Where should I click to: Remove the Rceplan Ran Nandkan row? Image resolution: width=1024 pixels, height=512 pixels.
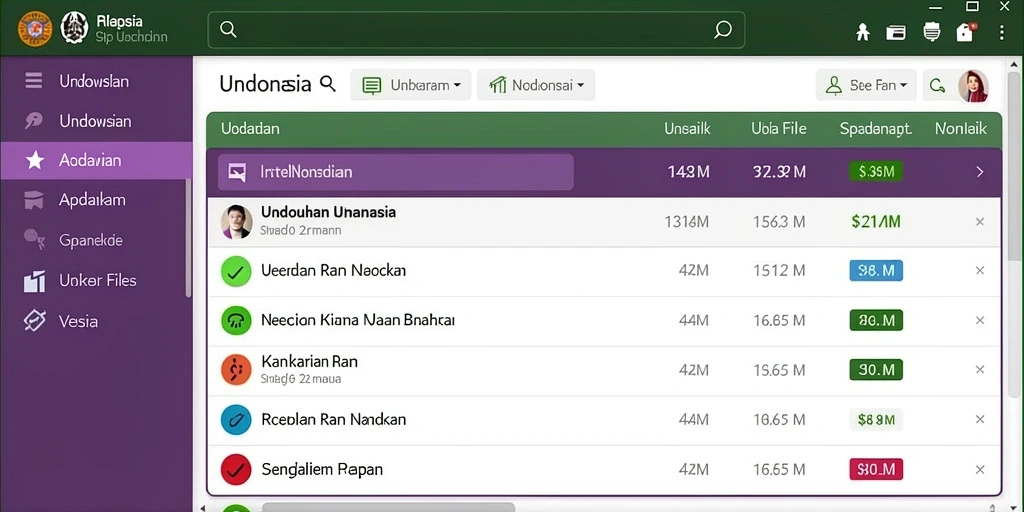tap(980, 419)
